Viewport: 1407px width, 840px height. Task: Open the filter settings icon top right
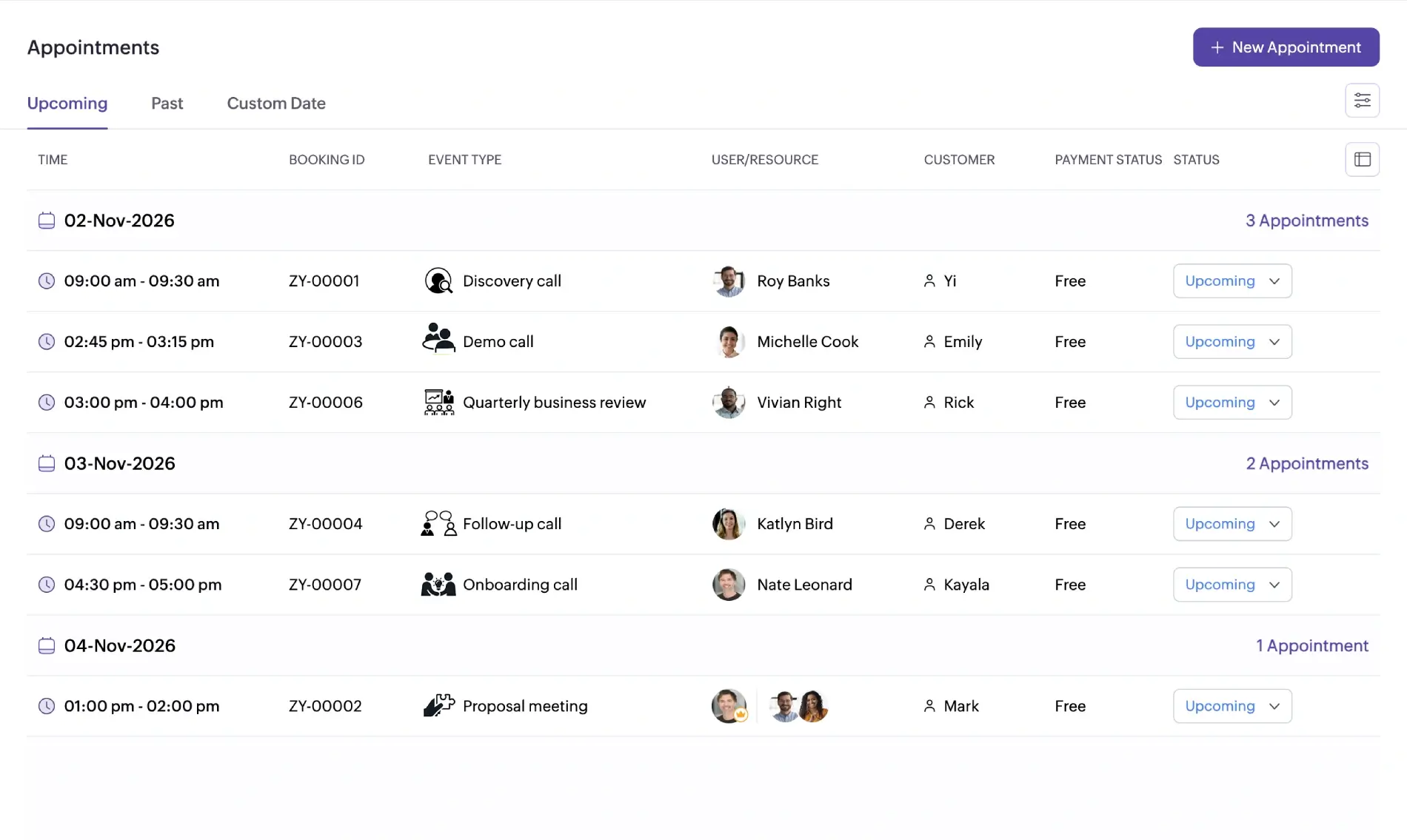point(1362,100)
